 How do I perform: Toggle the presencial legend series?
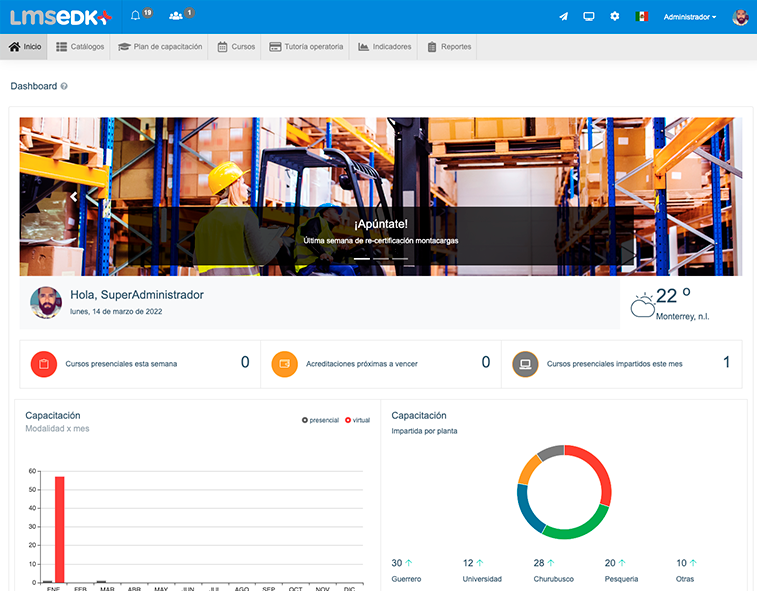(321, 420)
